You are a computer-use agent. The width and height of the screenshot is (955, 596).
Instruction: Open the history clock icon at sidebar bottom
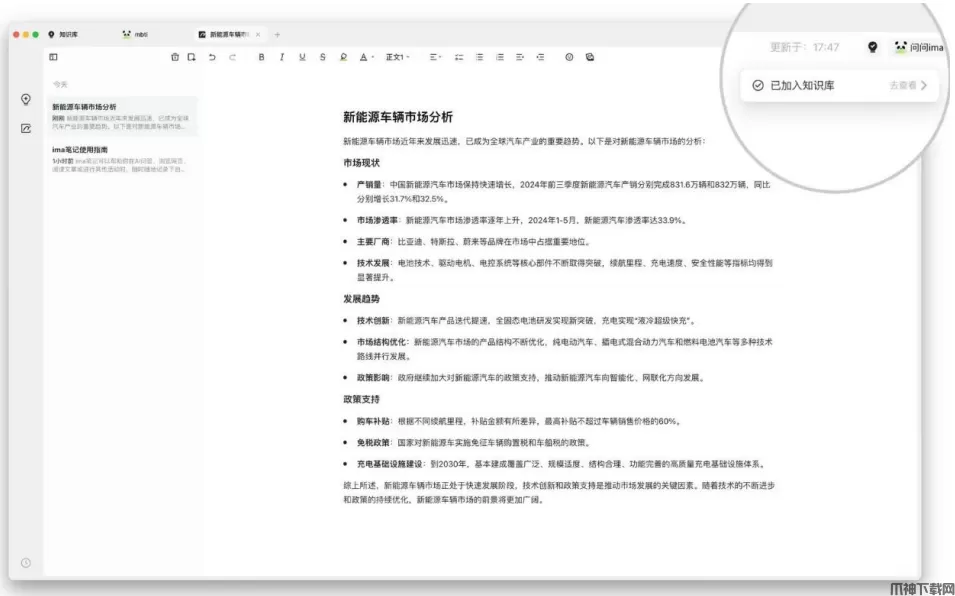26,563
